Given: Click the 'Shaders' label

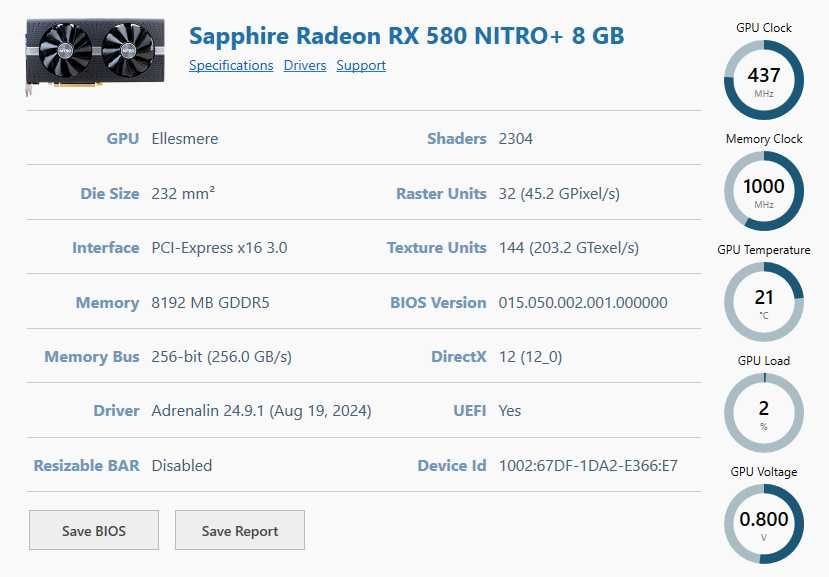Looking at the screenshot, I should tap(457, 139).
